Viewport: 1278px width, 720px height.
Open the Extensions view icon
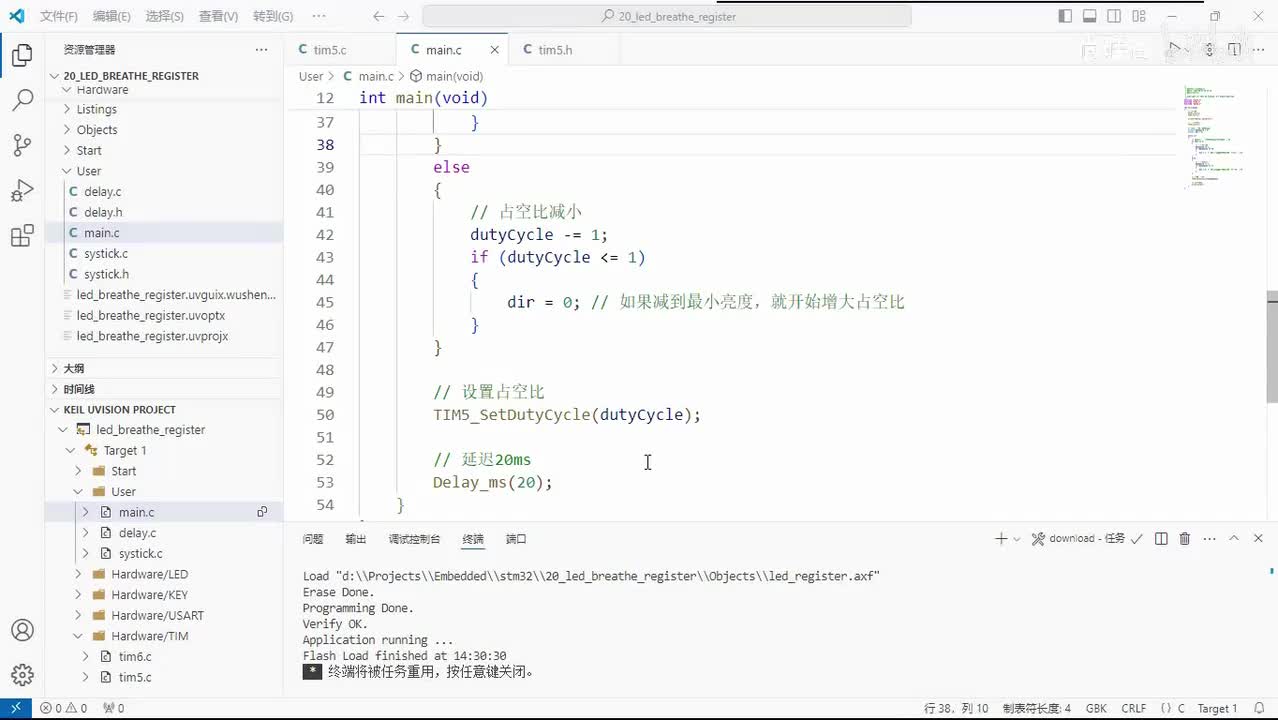click(22, 237)
